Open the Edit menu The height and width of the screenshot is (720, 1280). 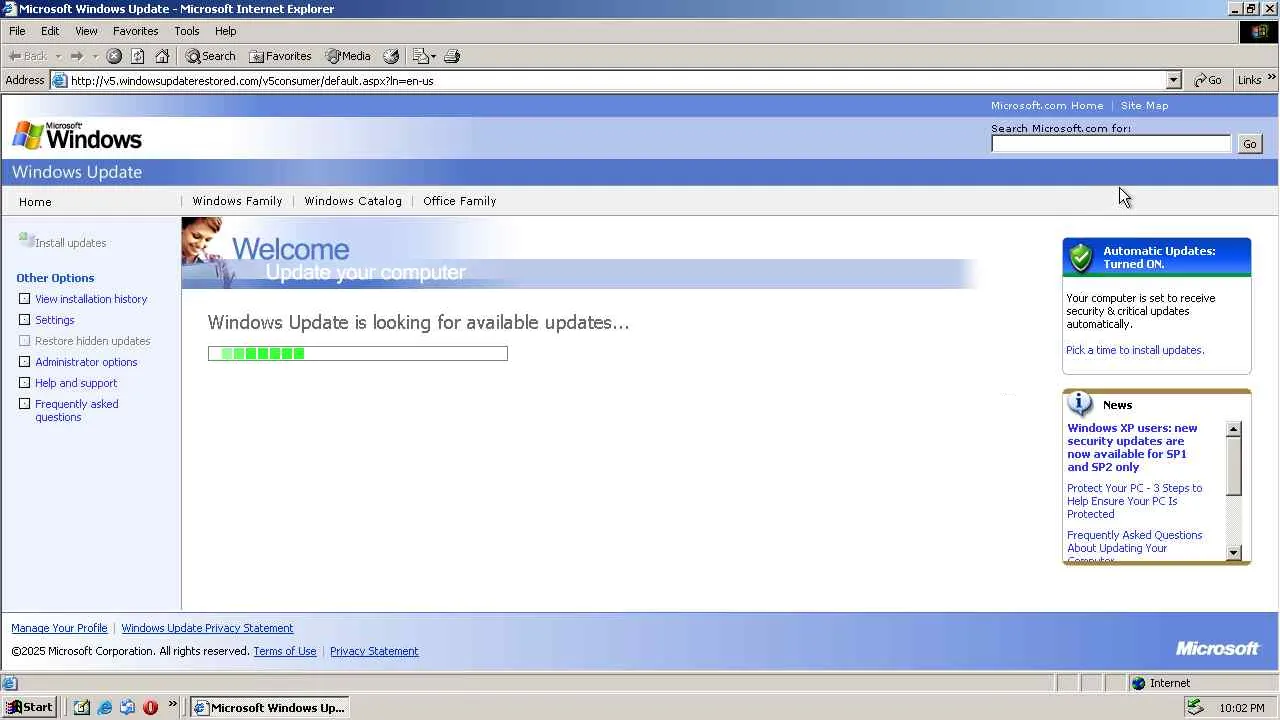tap(50, 31)
